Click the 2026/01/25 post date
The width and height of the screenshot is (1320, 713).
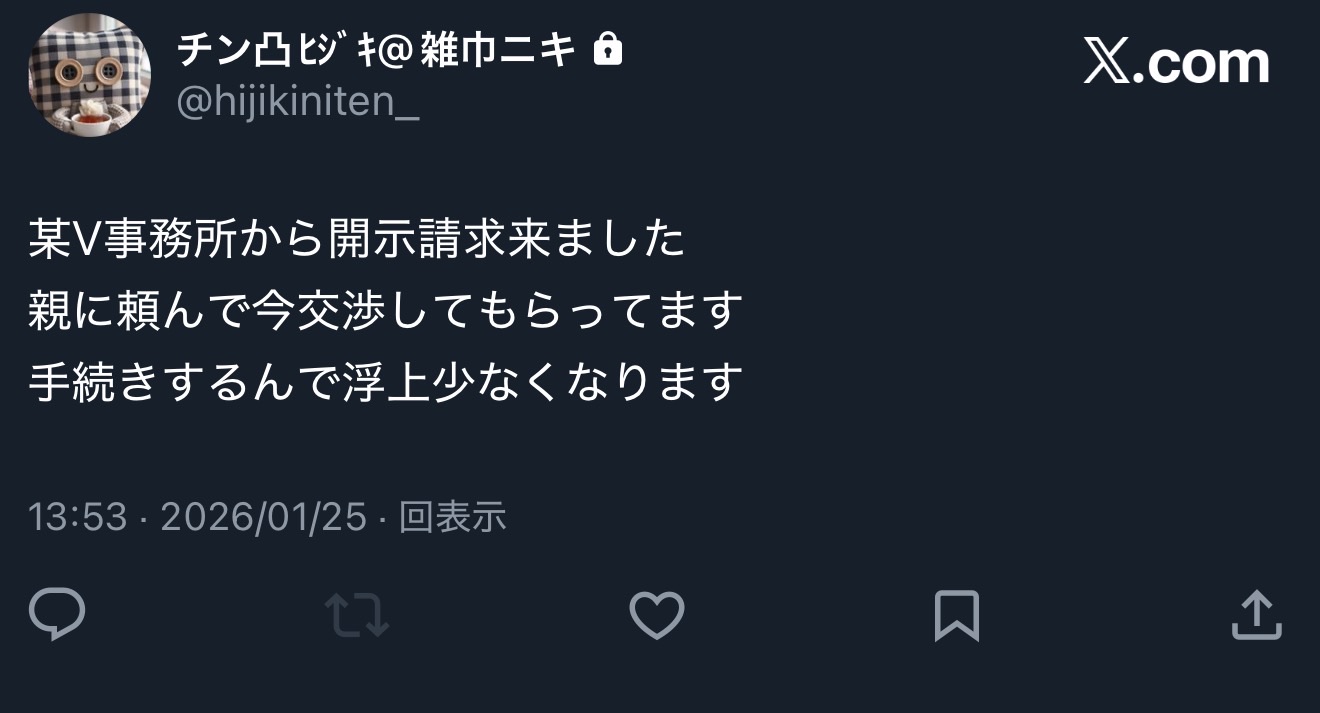(x=263, y=517)
